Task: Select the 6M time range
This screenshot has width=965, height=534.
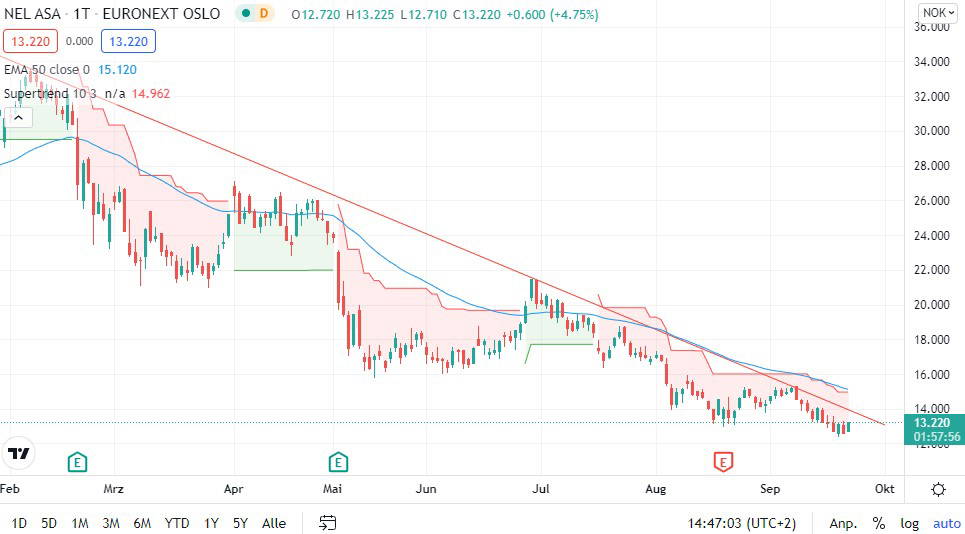Action: pos(142,524)
